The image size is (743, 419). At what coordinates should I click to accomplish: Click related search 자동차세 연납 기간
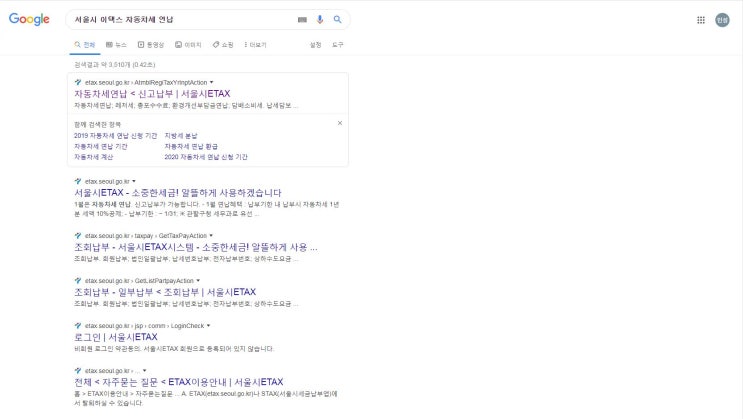pos(100,146)
